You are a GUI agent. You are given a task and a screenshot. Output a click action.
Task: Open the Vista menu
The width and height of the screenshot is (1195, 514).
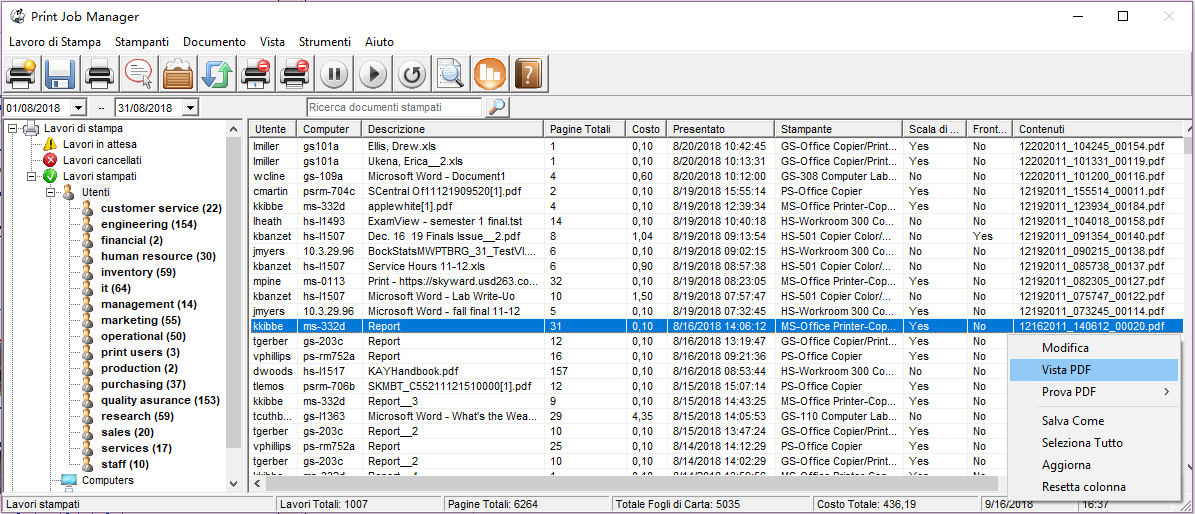(272, 42)
